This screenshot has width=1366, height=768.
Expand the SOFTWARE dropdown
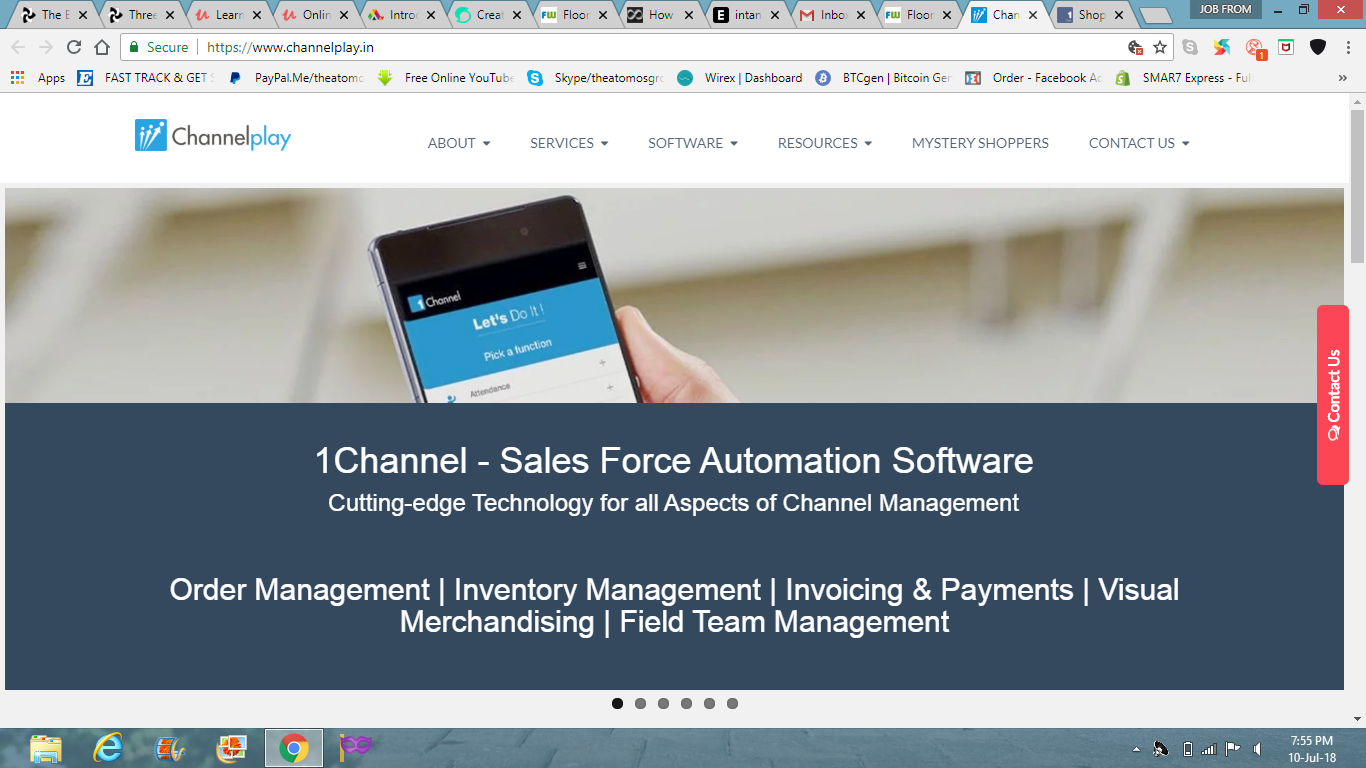point(692,143)
